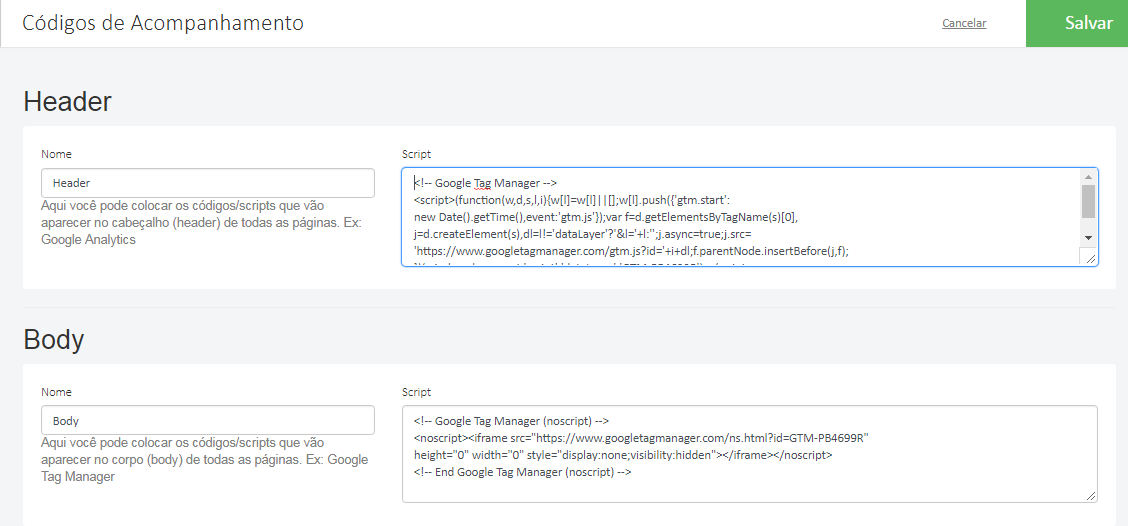This screenshot has height=526, width=1128.
Task: Click the 'Header' section heading
Action: (68, 102)
